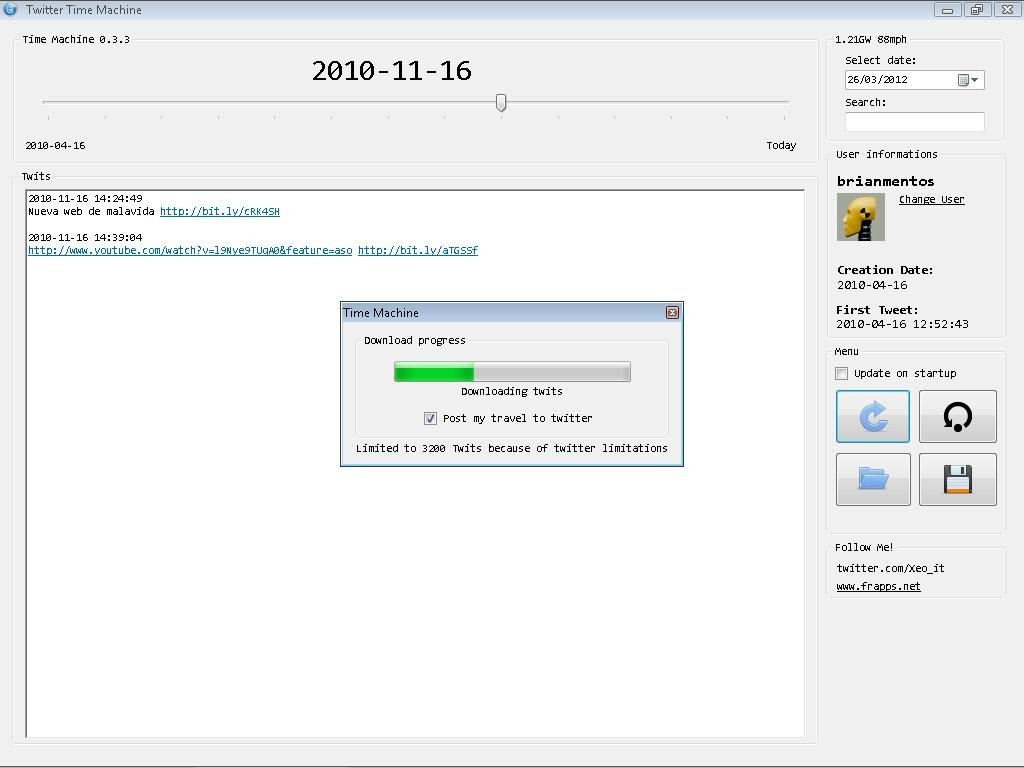Click 'Nueva web de malavida' twit text

(x=91, y=211)
